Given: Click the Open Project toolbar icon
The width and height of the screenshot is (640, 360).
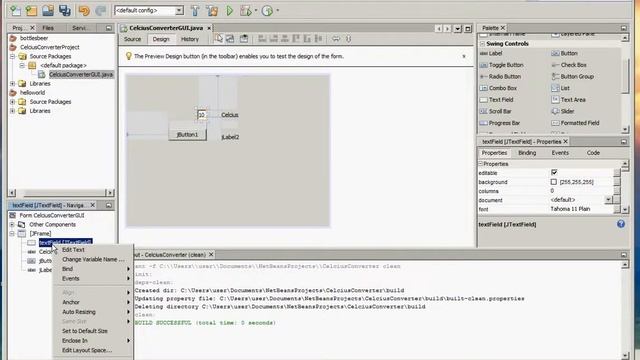Looking at the screenshot, I should 48,11.
